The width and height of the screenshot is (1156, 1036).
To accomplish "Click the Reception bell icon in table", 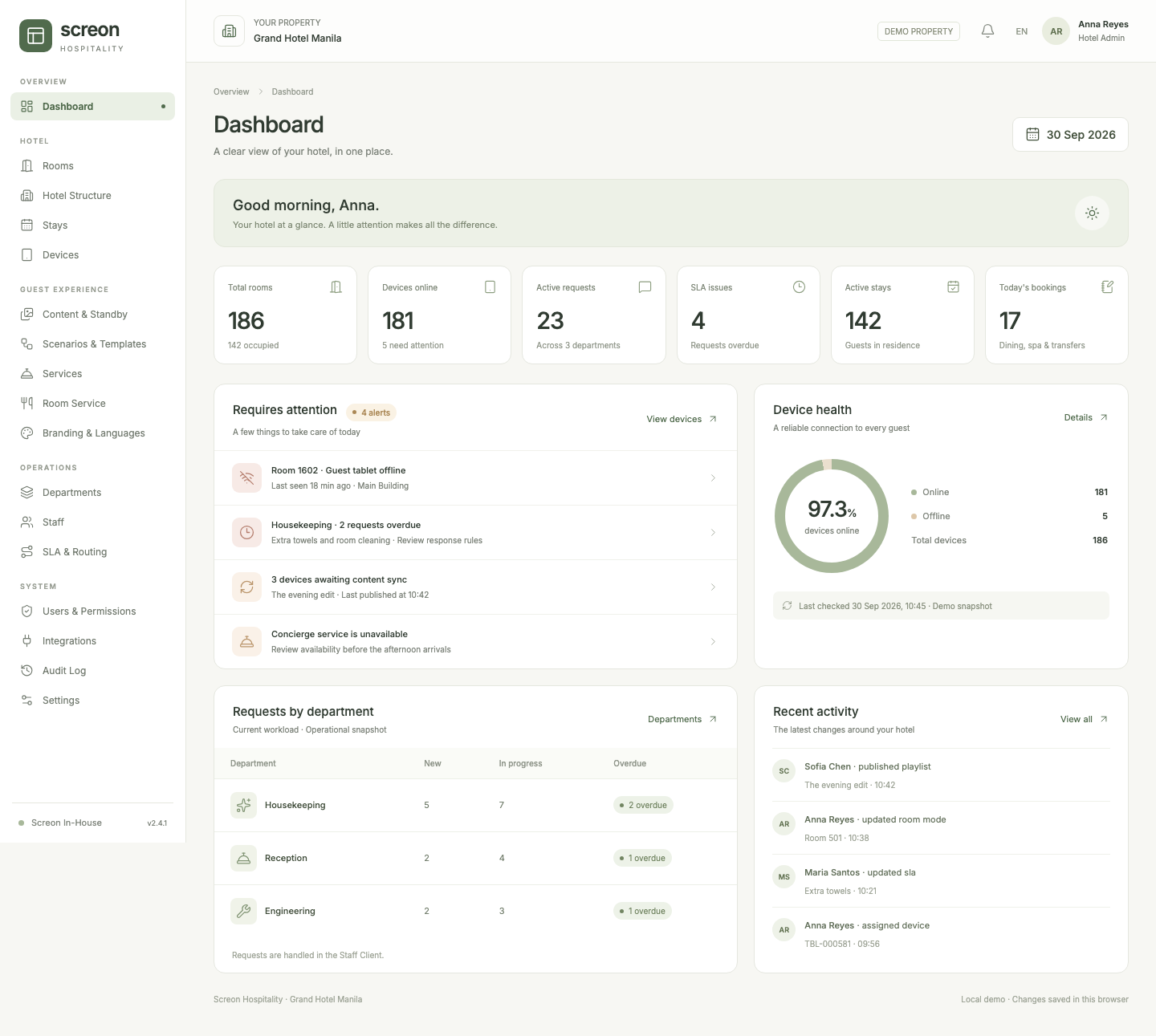I will (243, 858).
